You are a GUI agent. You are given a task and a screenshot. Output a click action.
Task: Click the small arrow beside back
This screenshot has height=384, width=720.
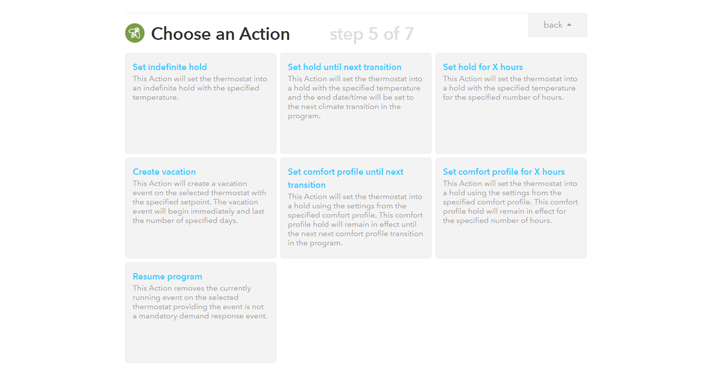[569, 25]
